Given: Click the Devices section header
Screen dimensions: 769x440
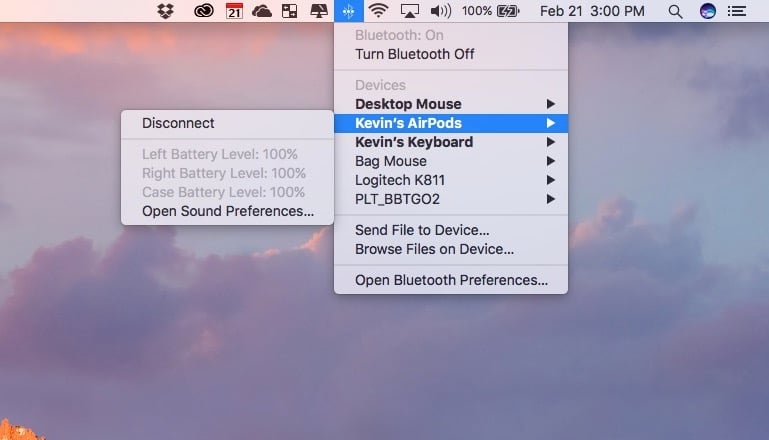Looking at the screenshot, I should tap(380, 85).
